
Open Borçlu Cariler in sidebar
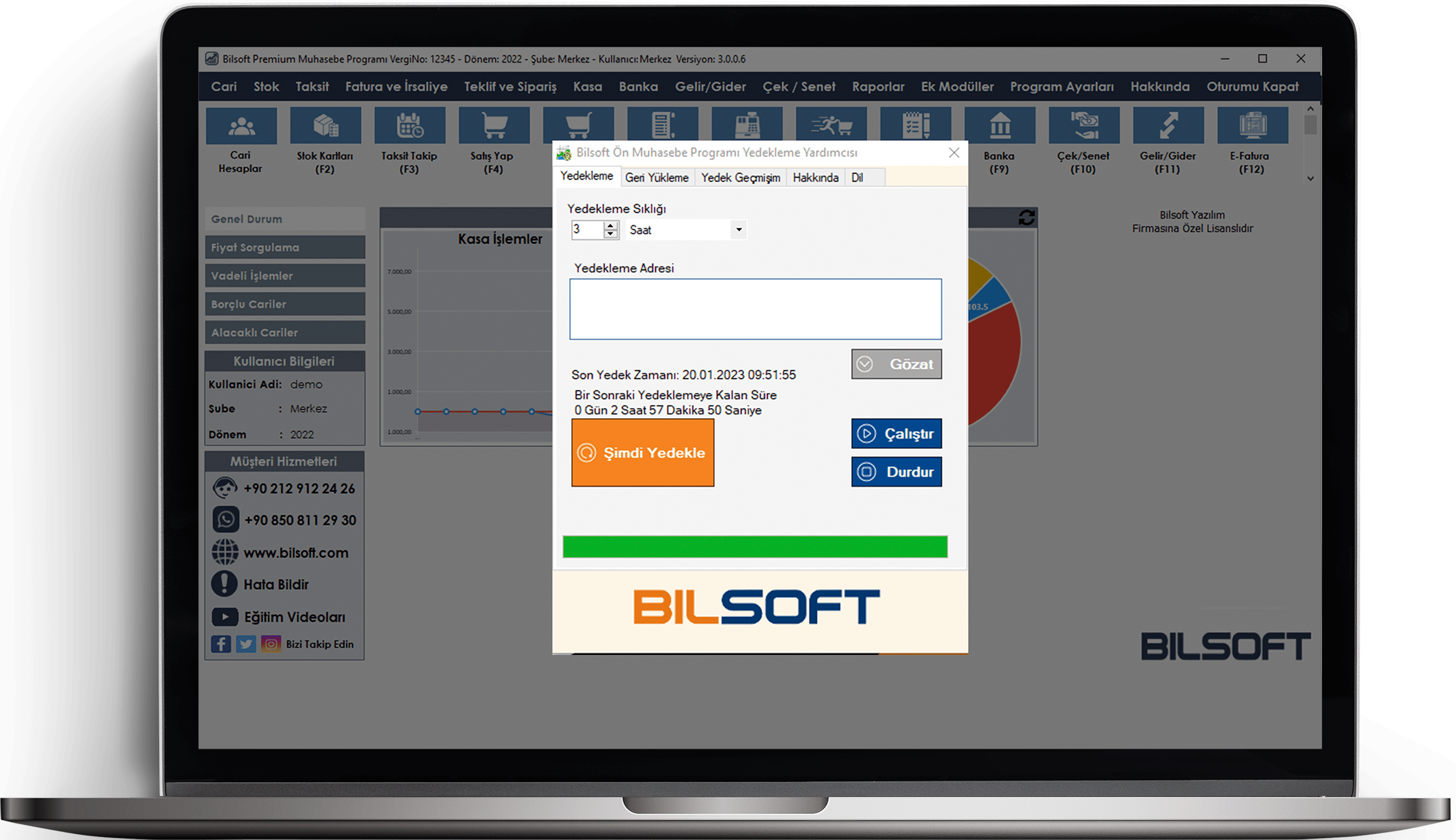click(x=285, y=303)
